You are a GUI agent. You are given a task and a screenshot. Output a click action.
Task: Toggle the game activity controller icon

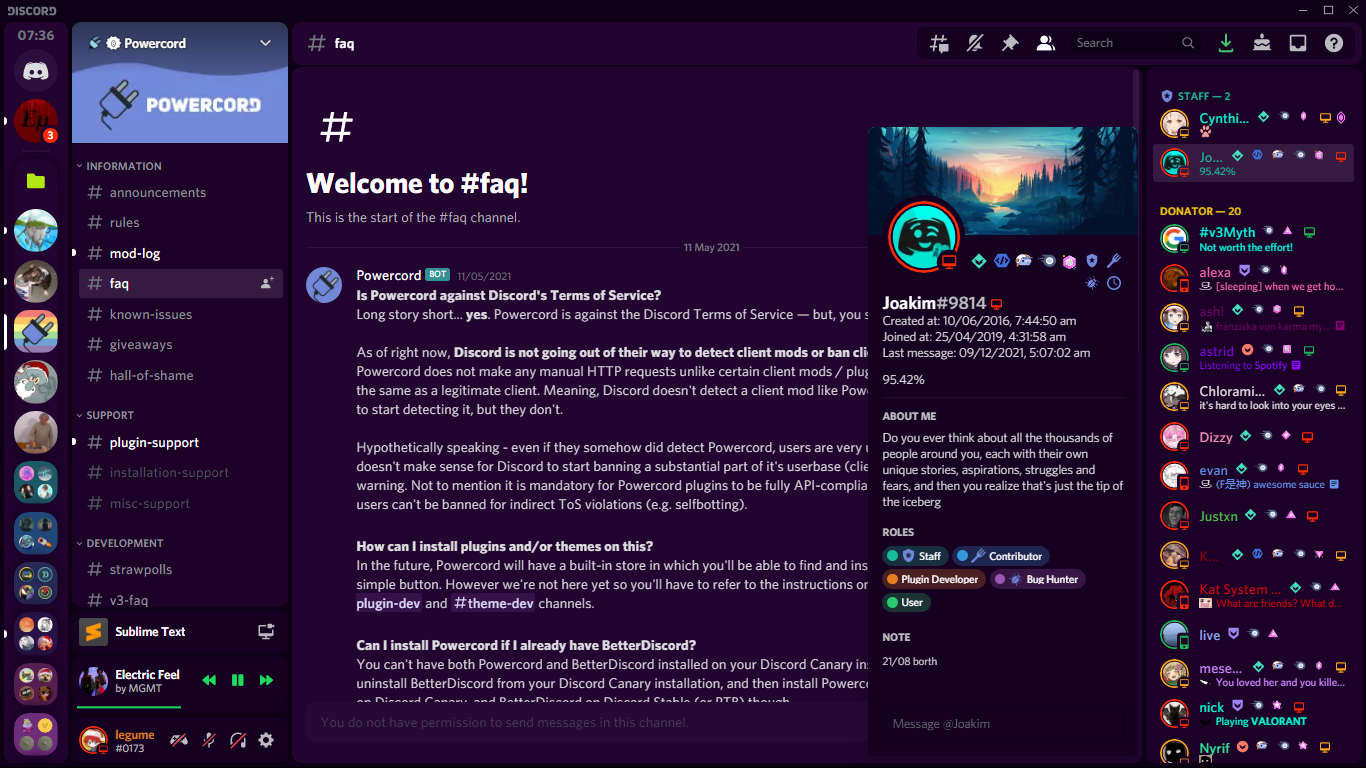(179, 740)
